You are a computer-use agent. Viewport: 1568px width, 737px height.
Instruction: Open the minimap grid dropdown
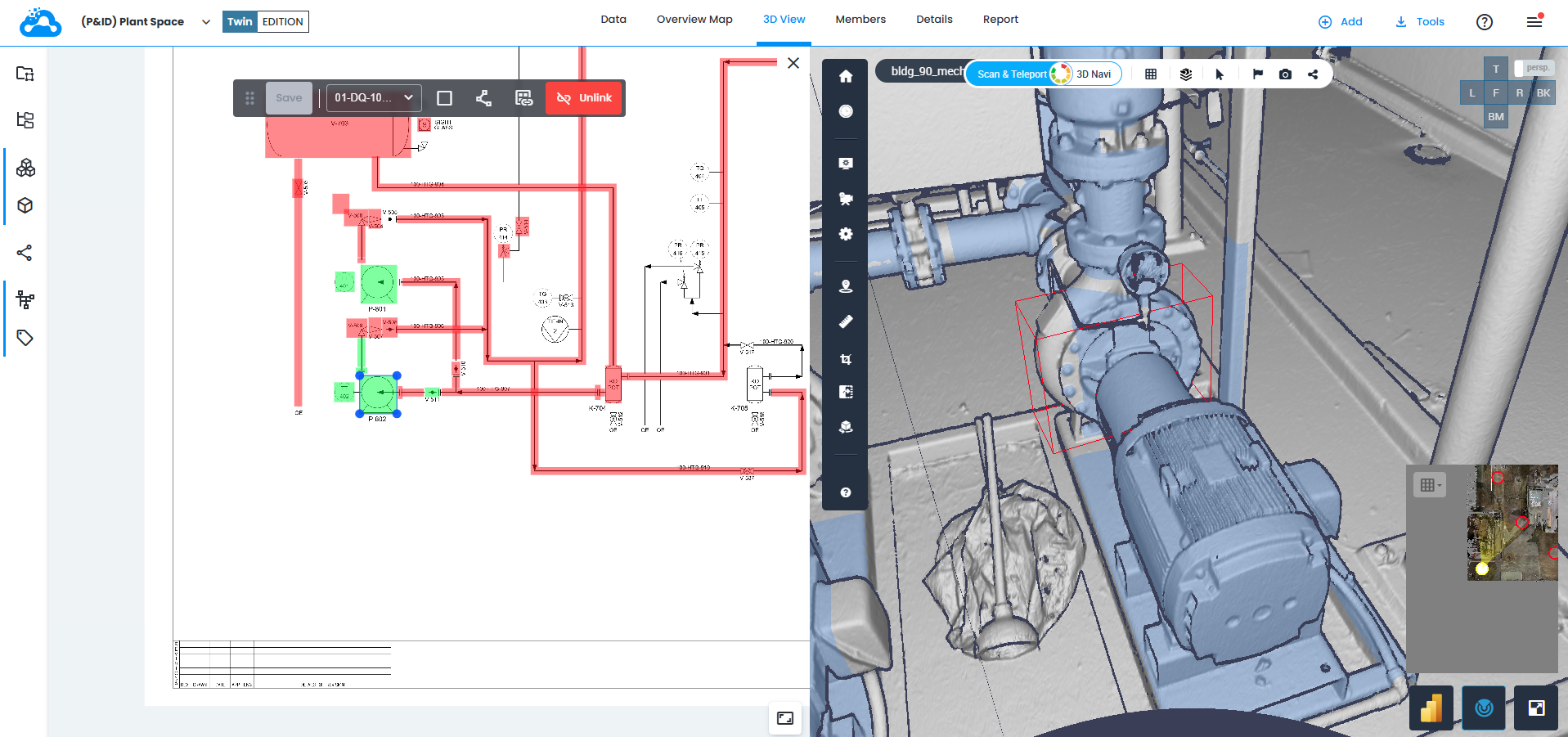point(1429,484)
